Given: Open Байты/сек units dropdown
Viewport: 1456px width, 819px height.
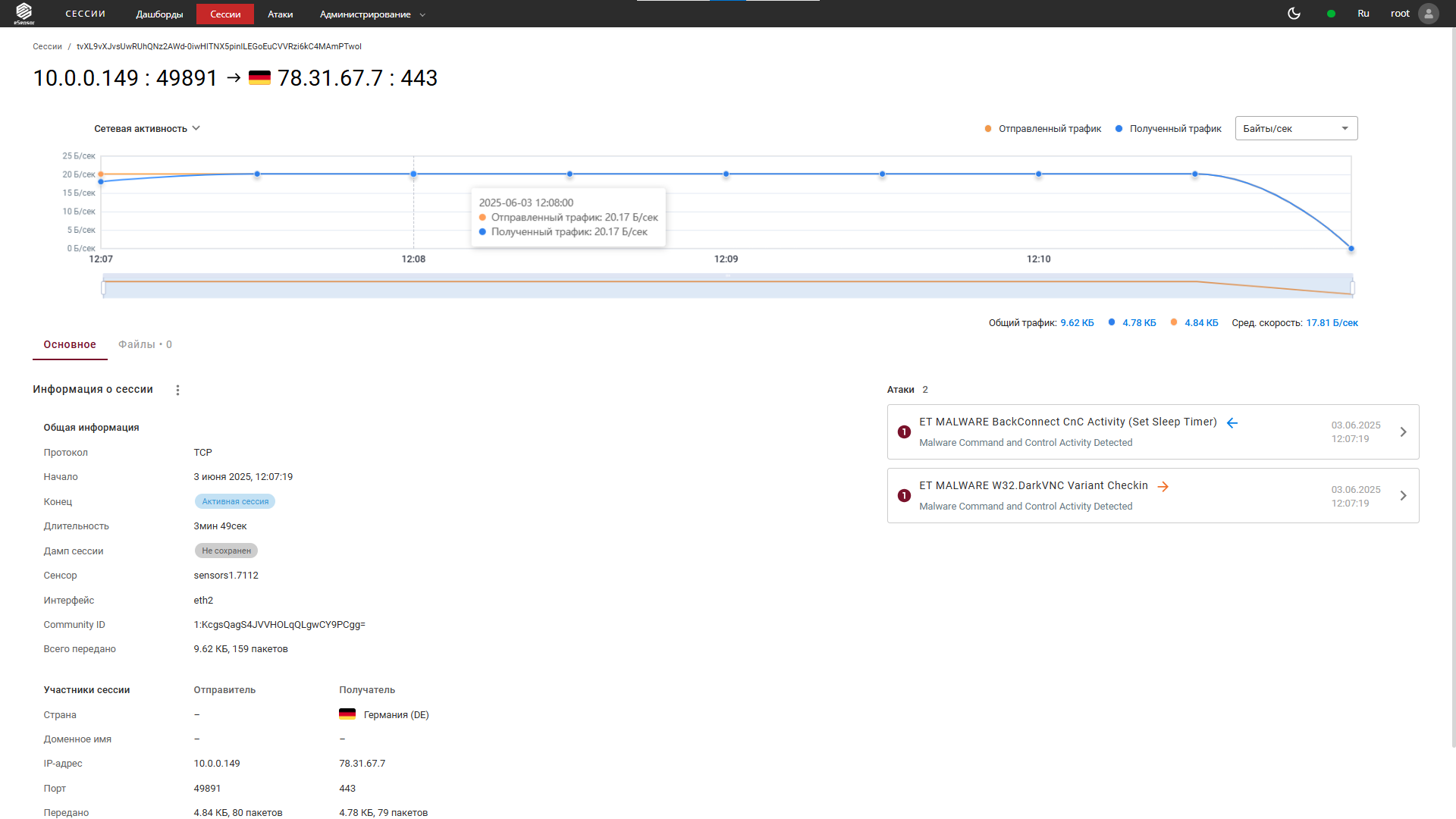Looking at the screenshot, I should point(1296,128).
